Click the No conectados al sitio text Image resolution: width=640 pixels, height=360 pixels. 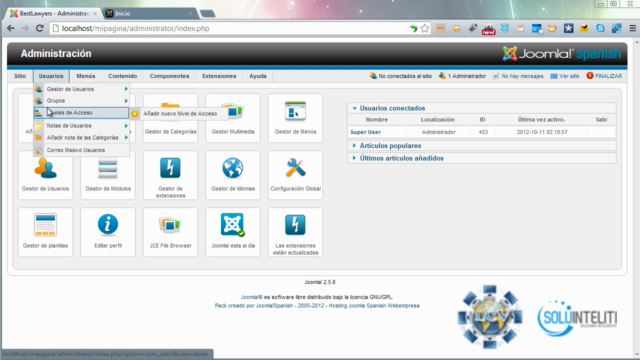[x=405, y=76]
